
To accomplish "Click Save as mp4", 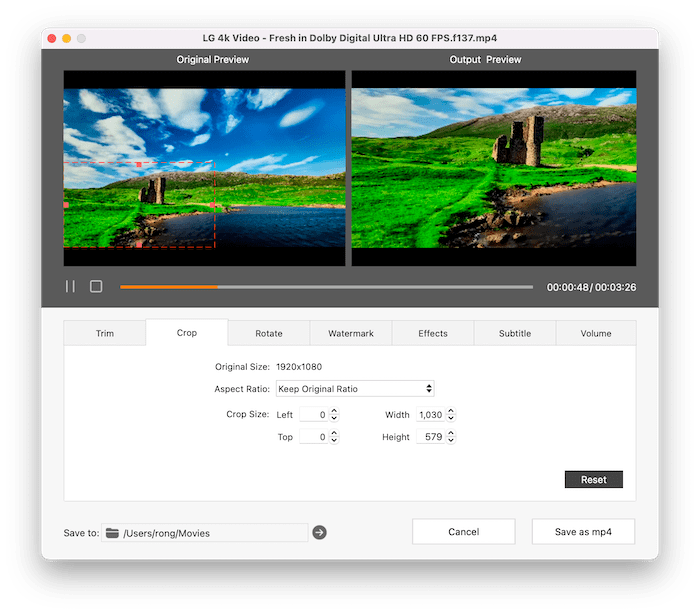I will (583, 532).
